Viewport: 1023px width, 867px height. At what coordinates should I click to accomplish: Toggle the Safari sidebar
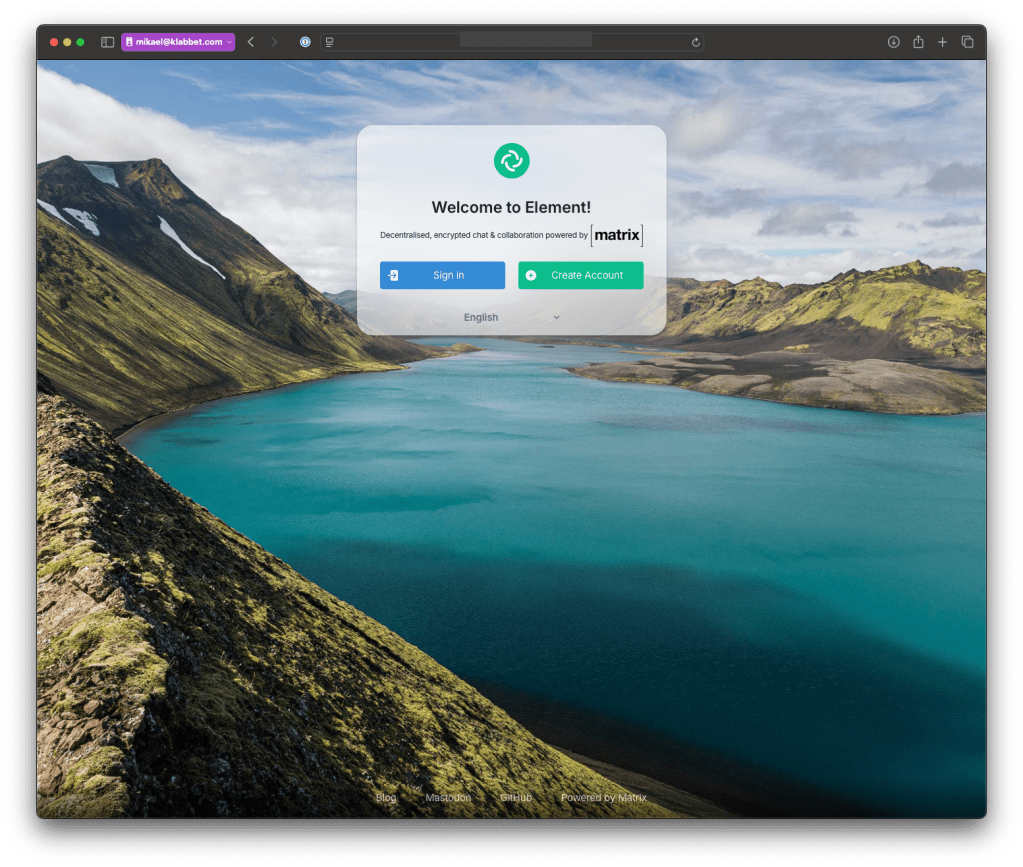pos(108,42)
